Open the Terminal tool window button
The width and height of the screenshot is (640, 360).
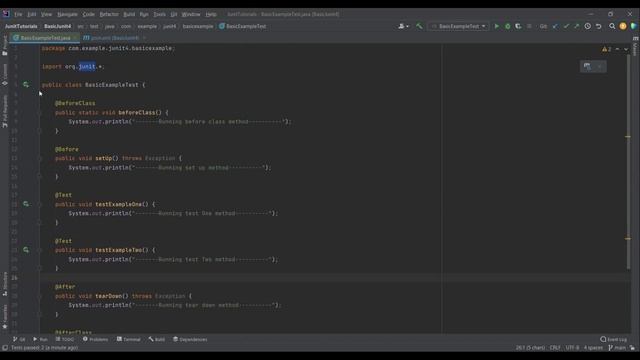(x=129, y=339)
